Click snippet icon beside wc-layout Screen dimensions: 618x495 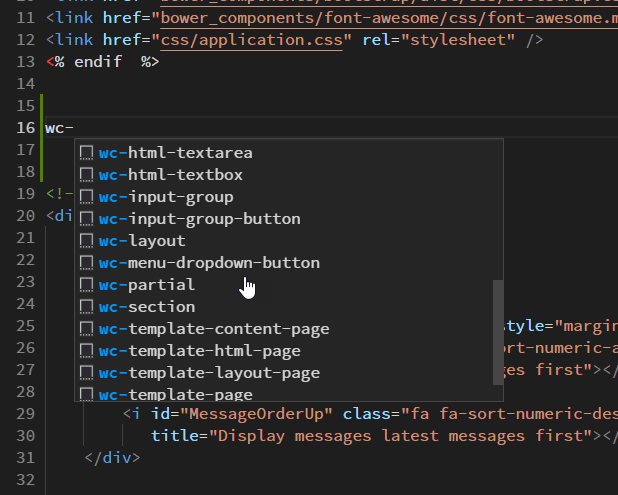(x=86, y=241)
